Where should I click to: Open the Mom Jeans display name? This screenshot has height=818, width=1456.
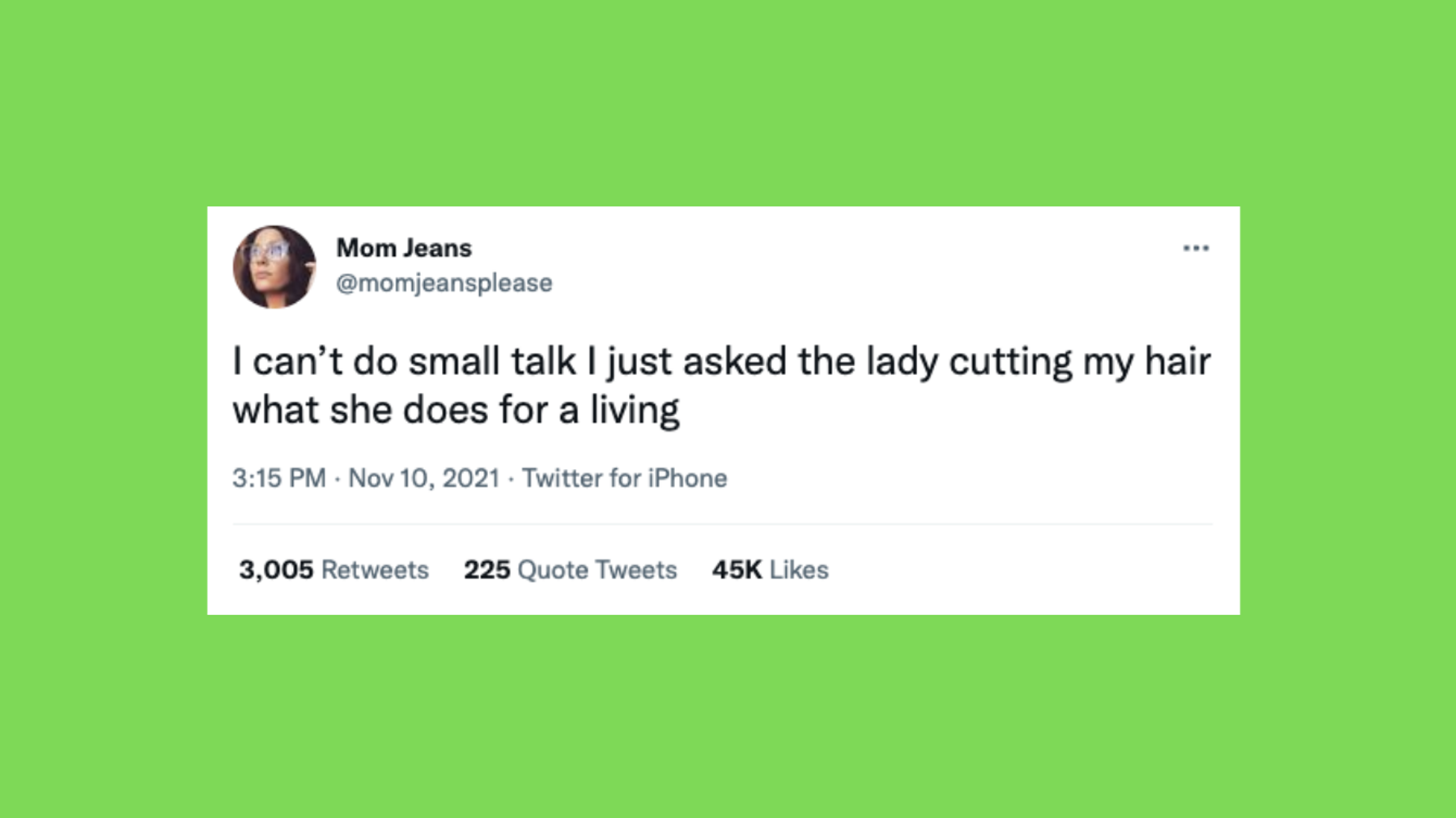(x=404, y=247)
